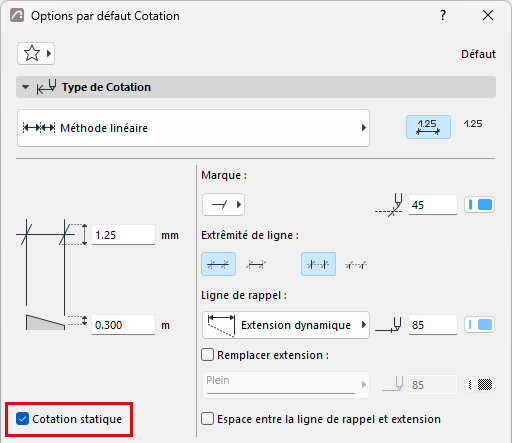Open marker pen color swatch beside 45
This screenshot has width=512, height=443.
pyautogui.click(x=479, y=205)
